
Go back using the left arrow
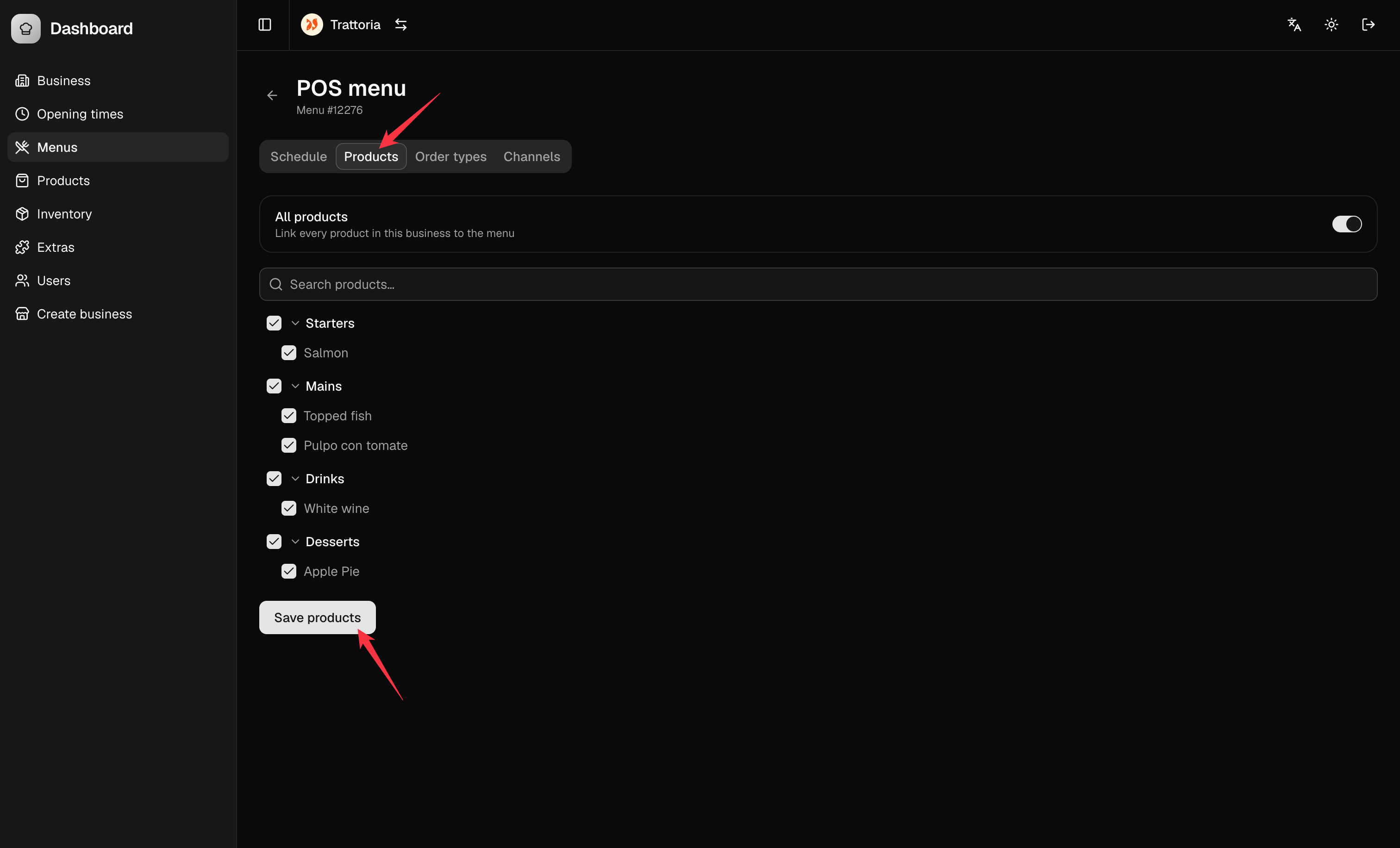[x=272, y=95]
